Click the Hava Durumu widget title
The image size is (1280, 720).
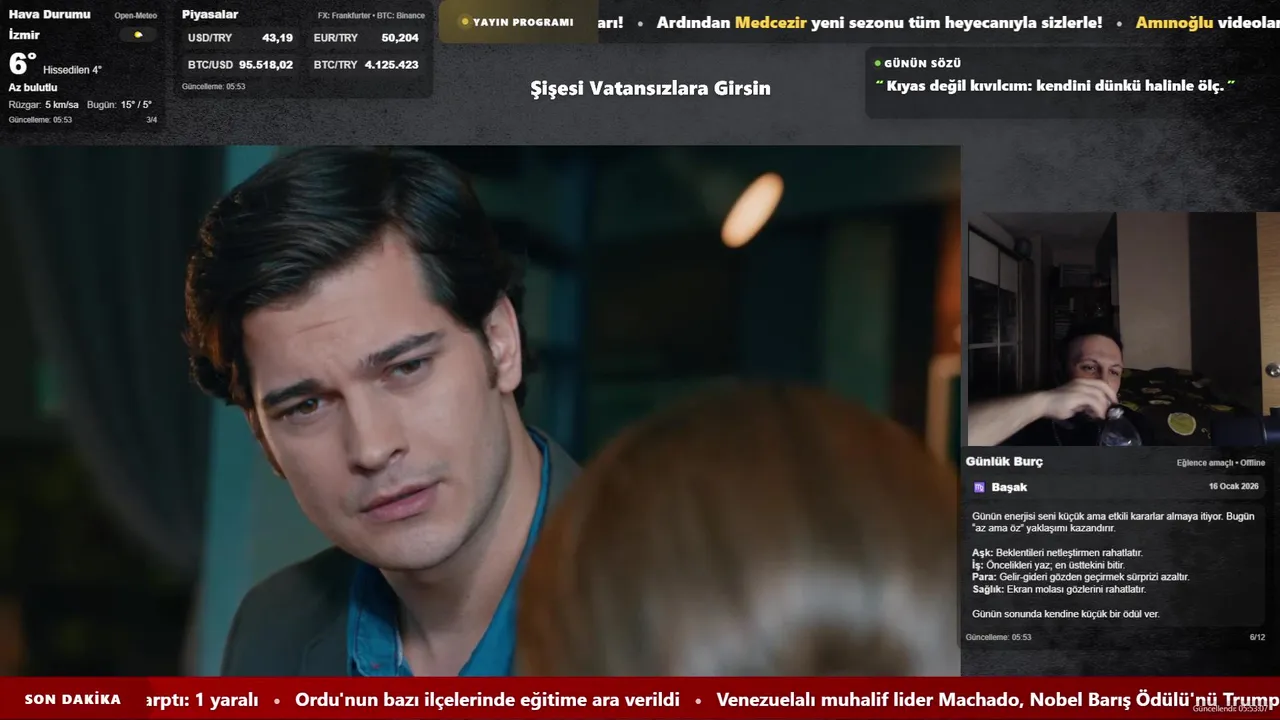49,14
